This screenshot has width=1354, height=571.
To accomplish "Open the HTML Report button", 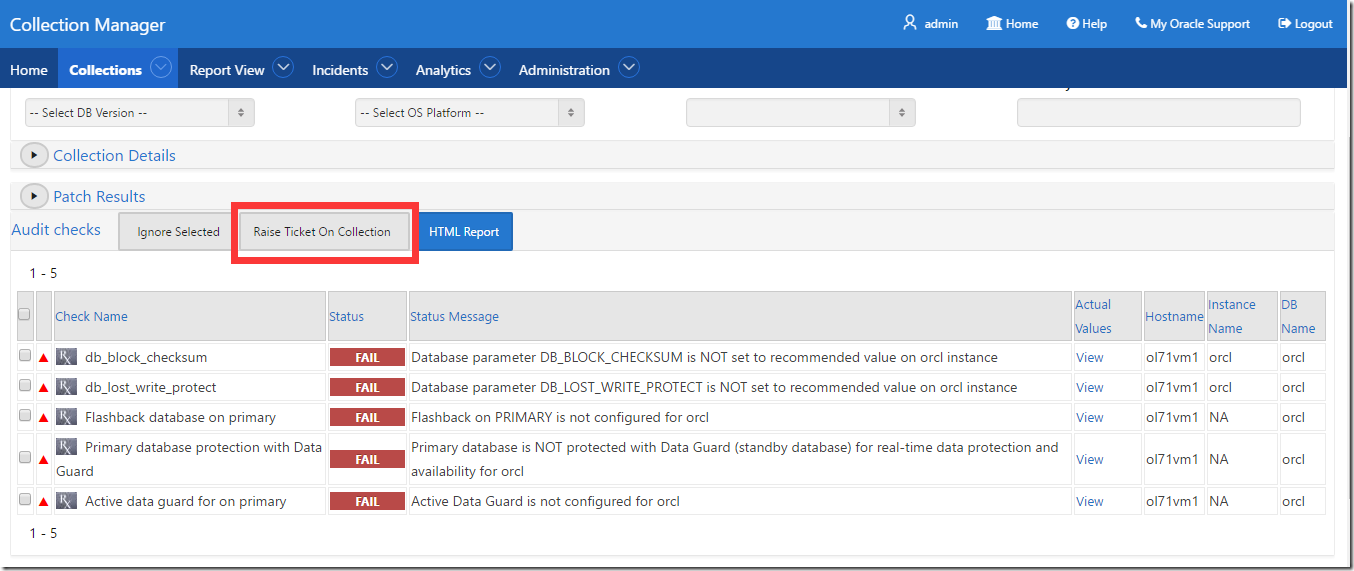I will 464,232.
